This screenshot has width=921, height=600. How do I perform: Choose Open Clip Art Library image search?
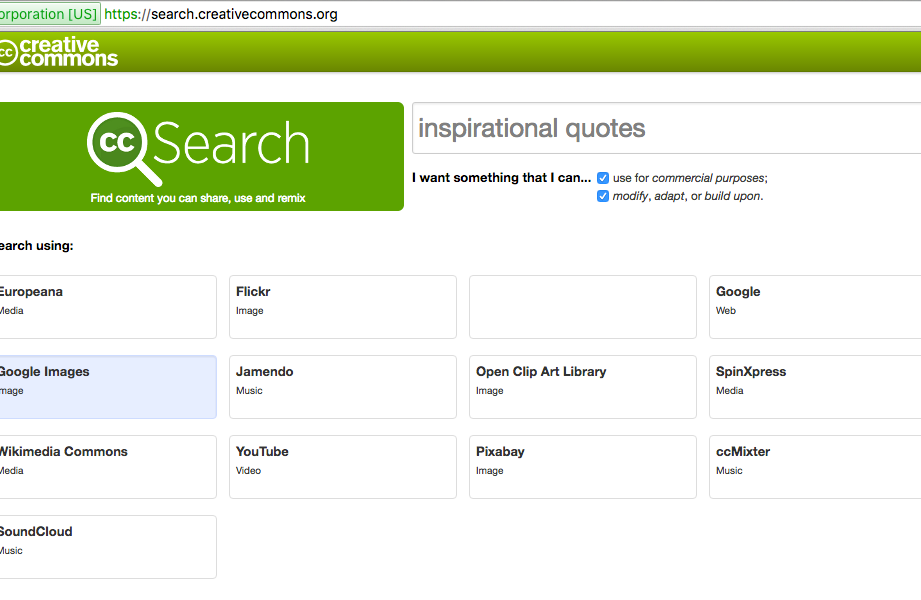pyautogui.click(x=583, y=387)
